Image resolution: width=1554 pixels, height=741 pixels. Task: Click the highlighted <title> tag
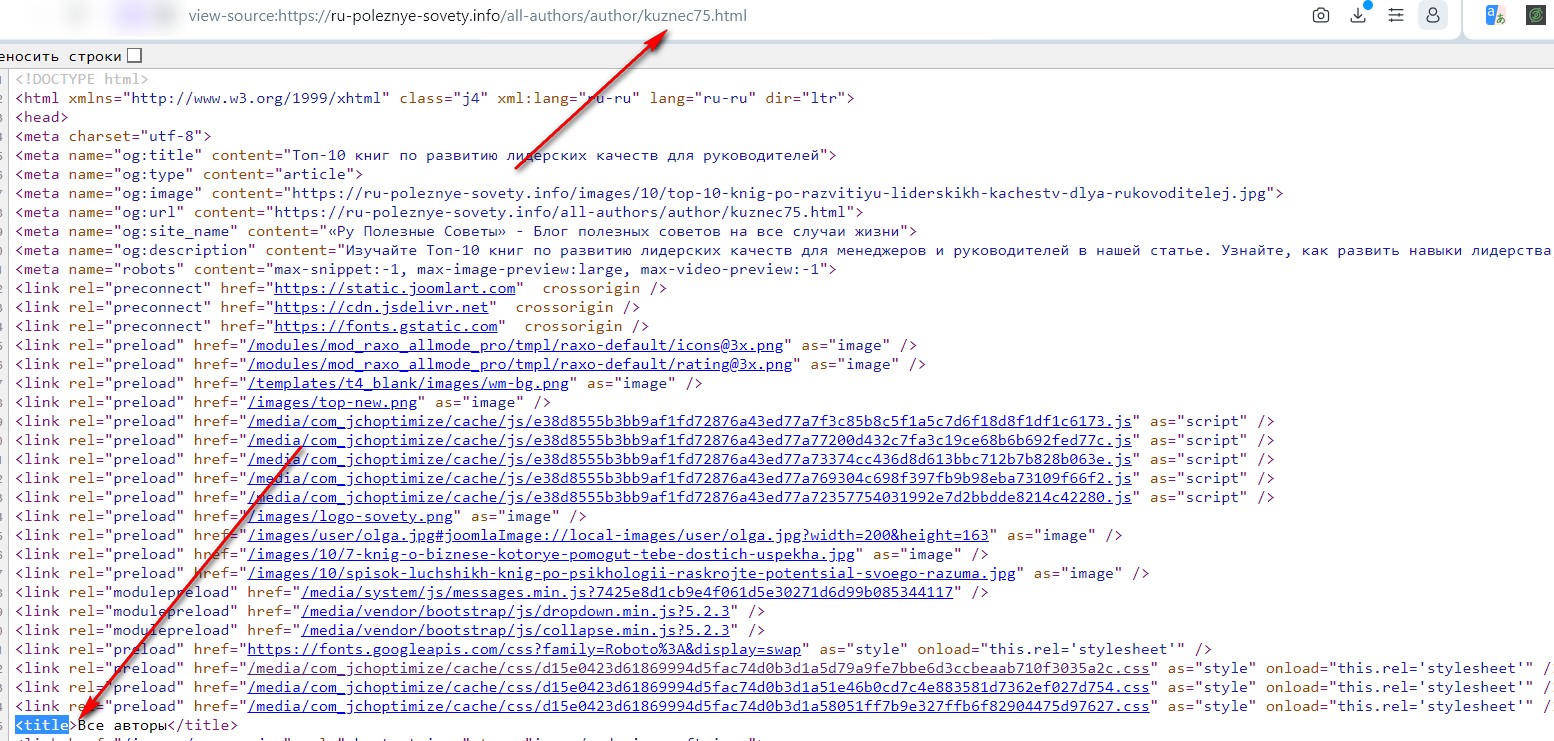click(x=42, y=725)
